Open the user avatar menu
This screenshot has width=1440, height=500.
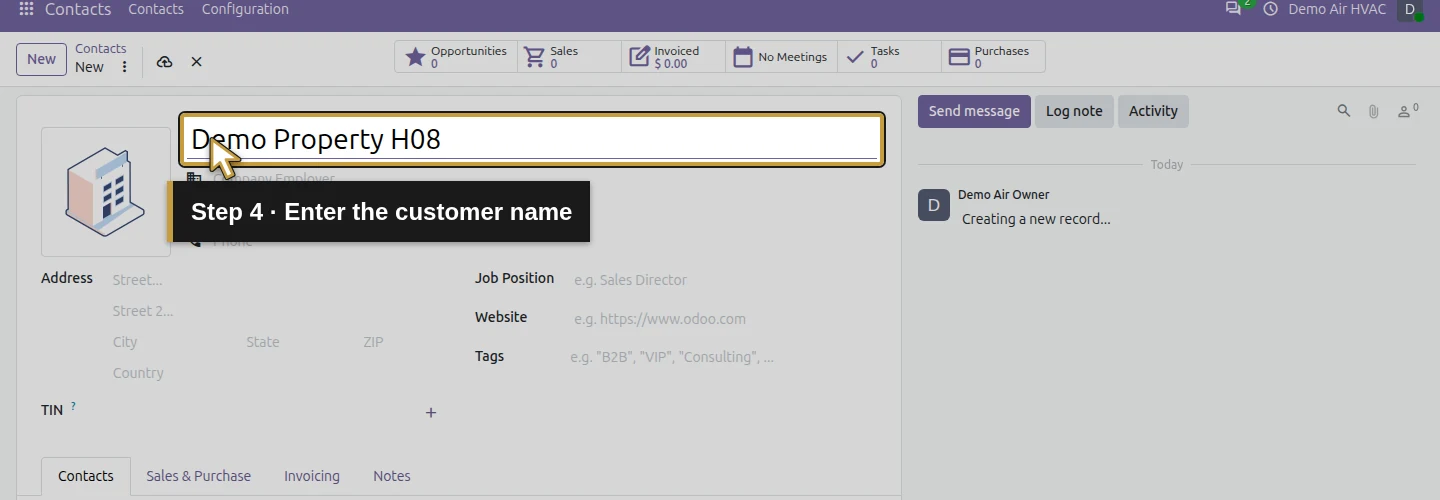click(1410, 9)
